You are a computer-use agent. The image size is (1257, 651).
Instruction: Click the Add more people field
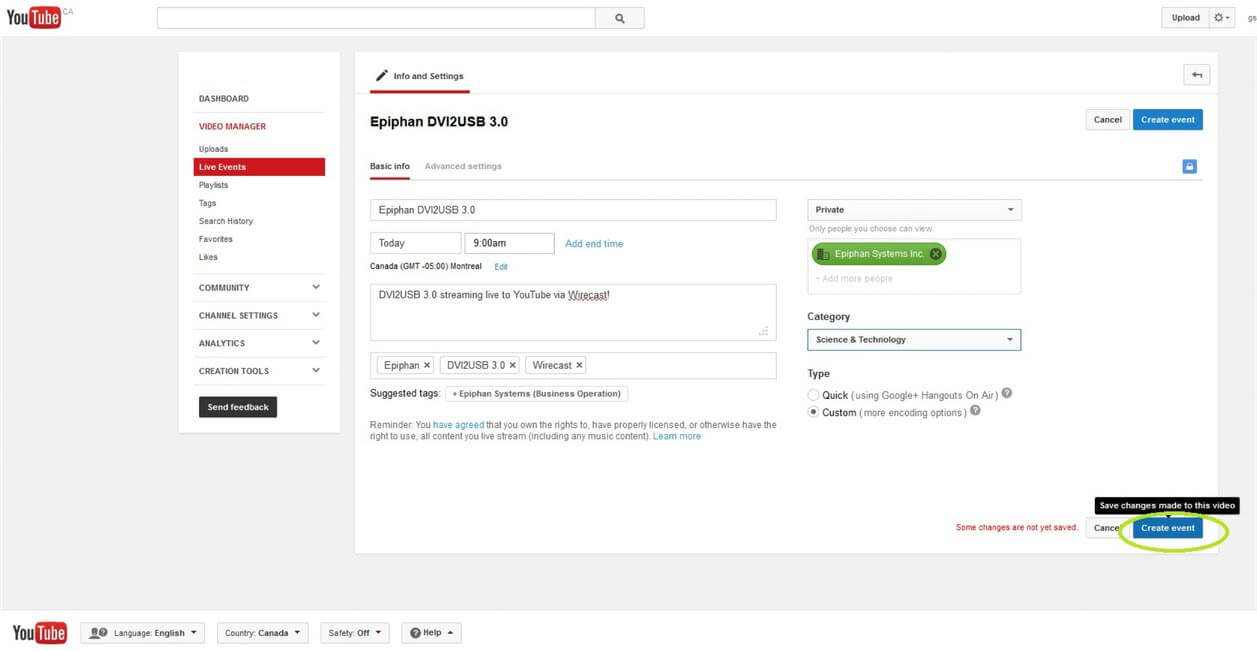914,279
